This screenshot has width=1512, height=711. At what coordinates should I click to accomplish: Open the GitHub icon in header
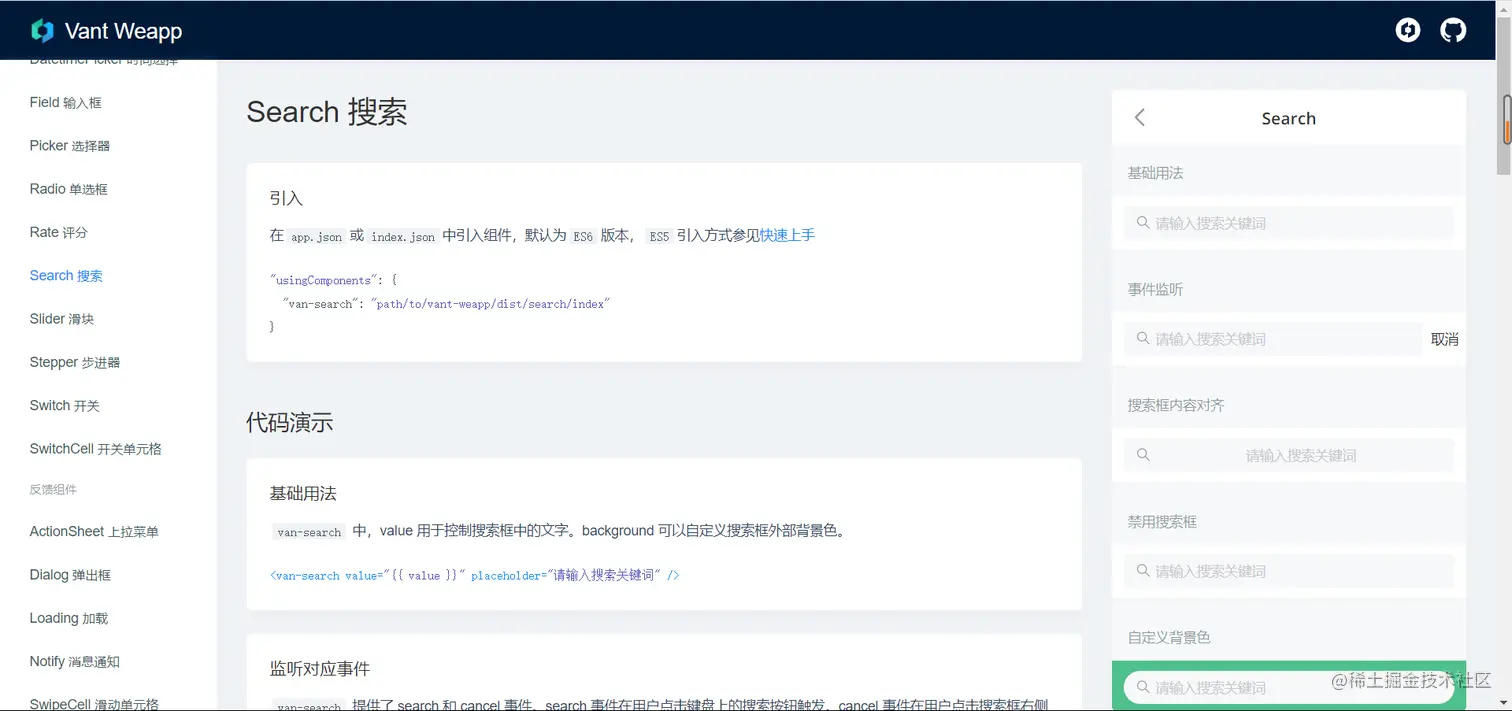point(1453,30)
